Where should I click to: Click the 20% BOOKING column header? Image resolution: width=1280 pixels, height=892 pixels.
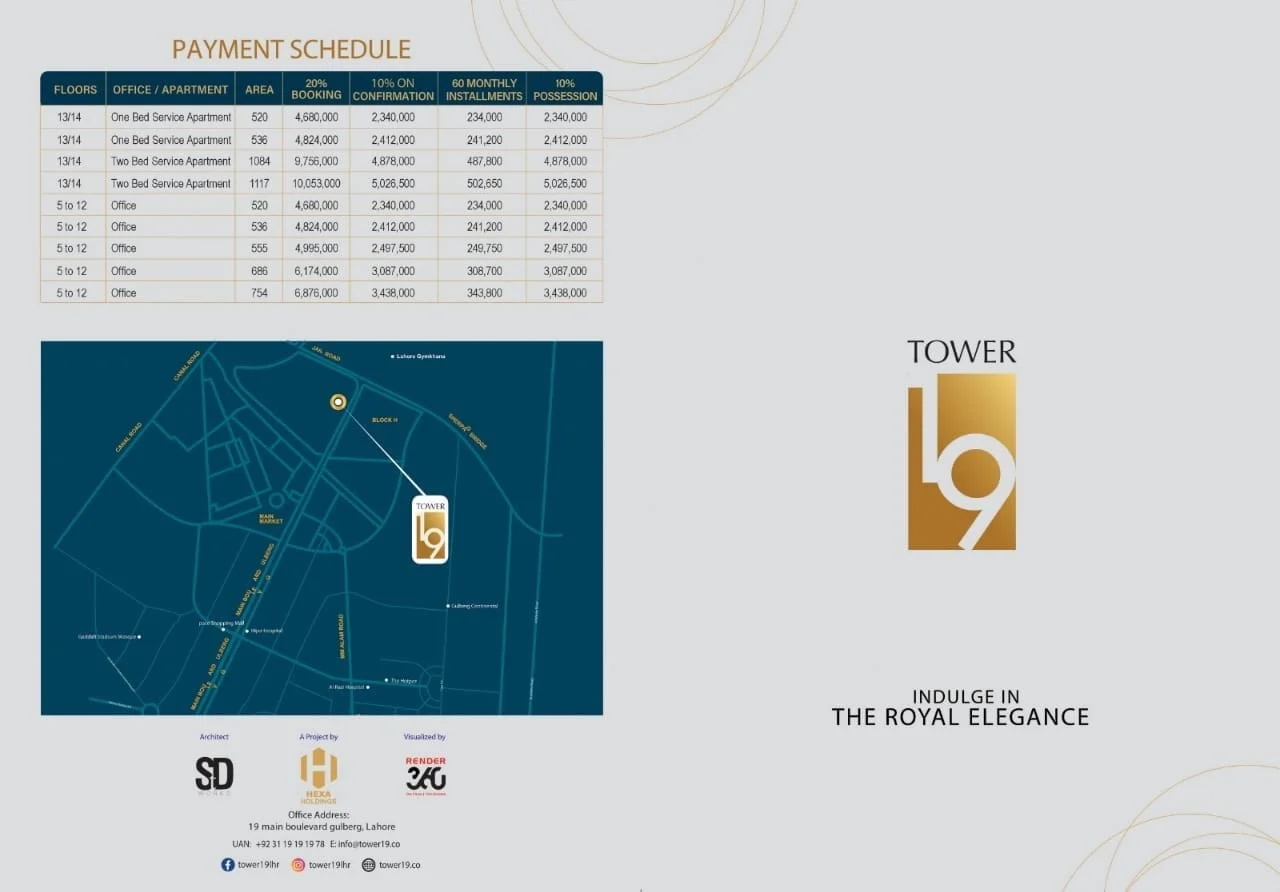[316, 89]
